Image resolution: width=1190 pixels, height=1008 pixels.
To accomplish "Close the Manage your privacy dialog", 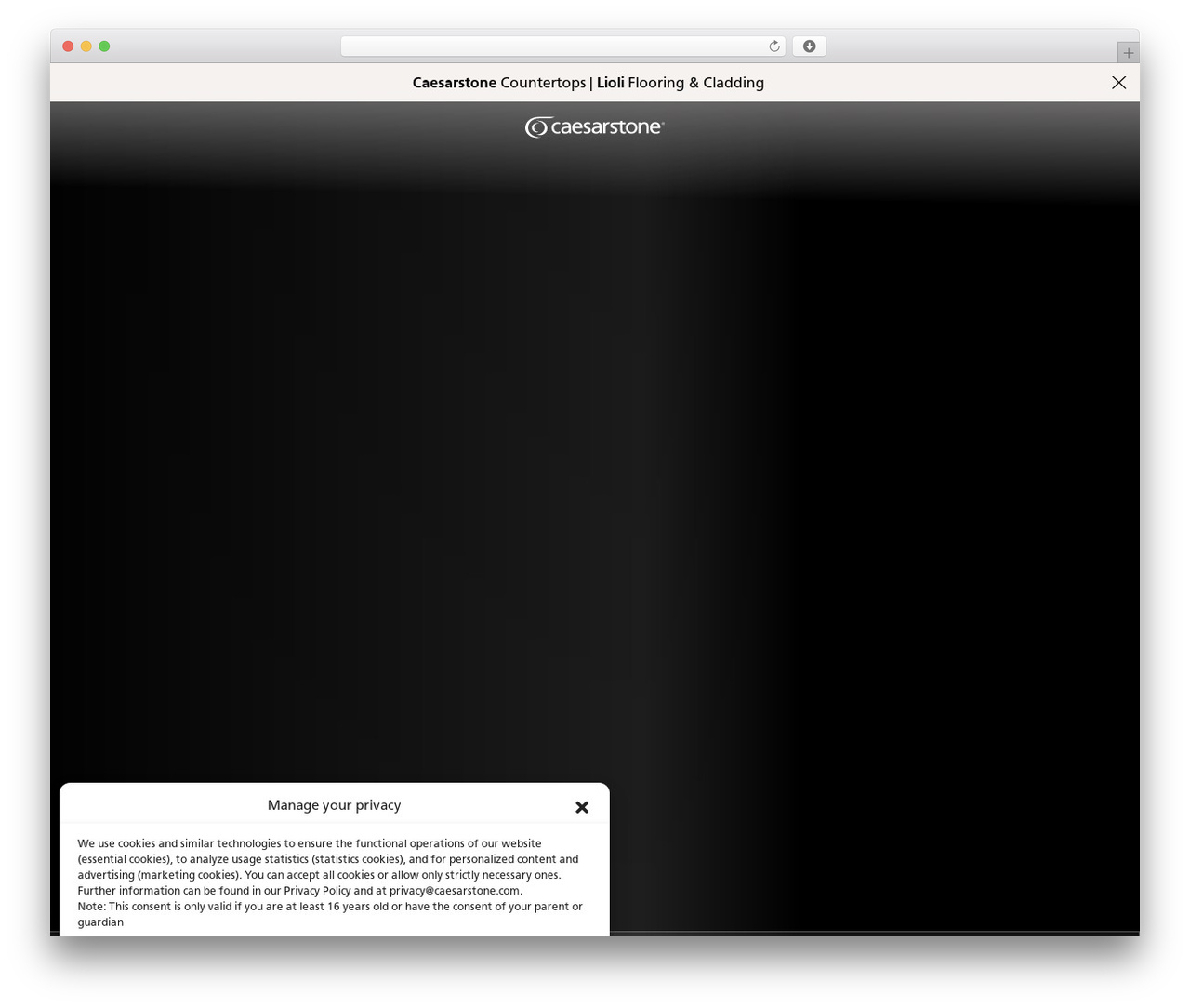I will 582,807.
